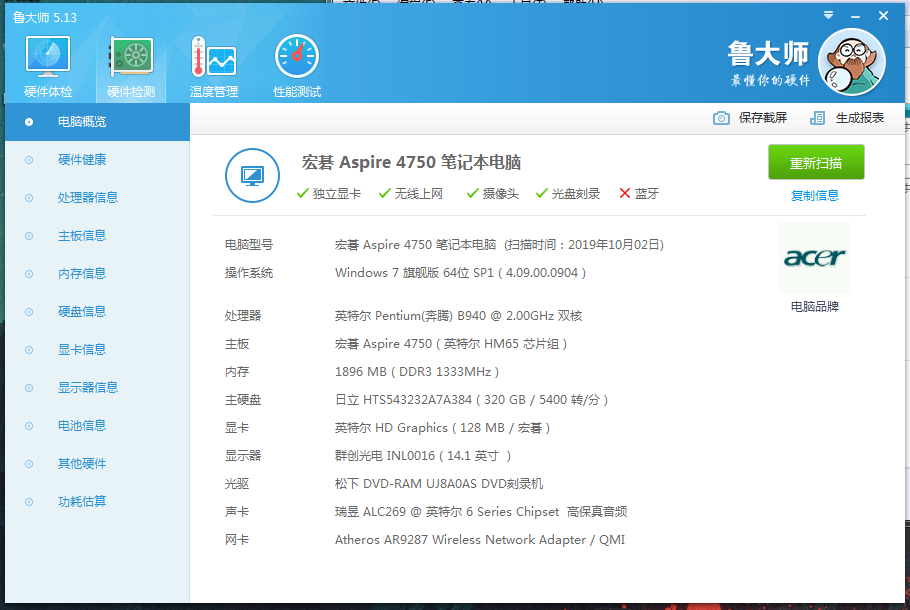Click the computer monitor overview icon
Viewport: 910px width, 610px height.
coord(252,175)
